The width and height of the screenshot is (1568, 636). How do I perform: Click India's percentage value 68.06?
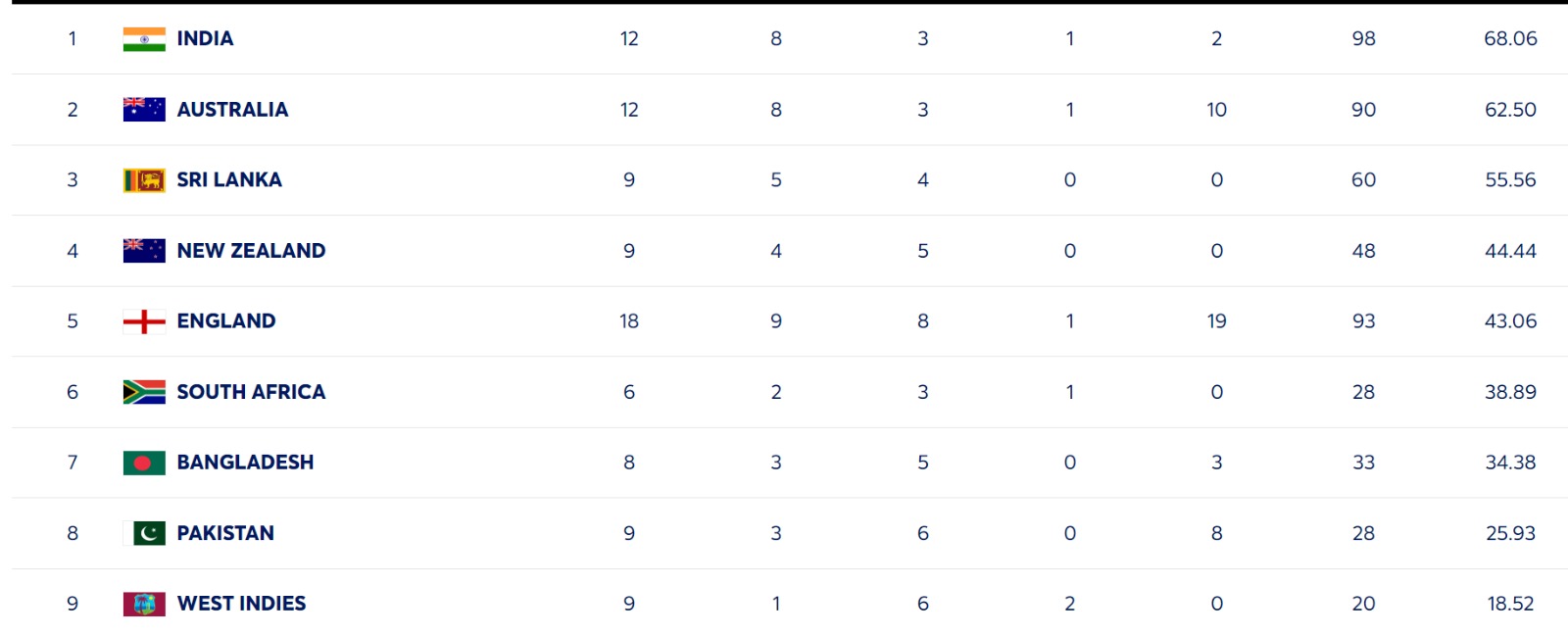(x=1510, y=39)
